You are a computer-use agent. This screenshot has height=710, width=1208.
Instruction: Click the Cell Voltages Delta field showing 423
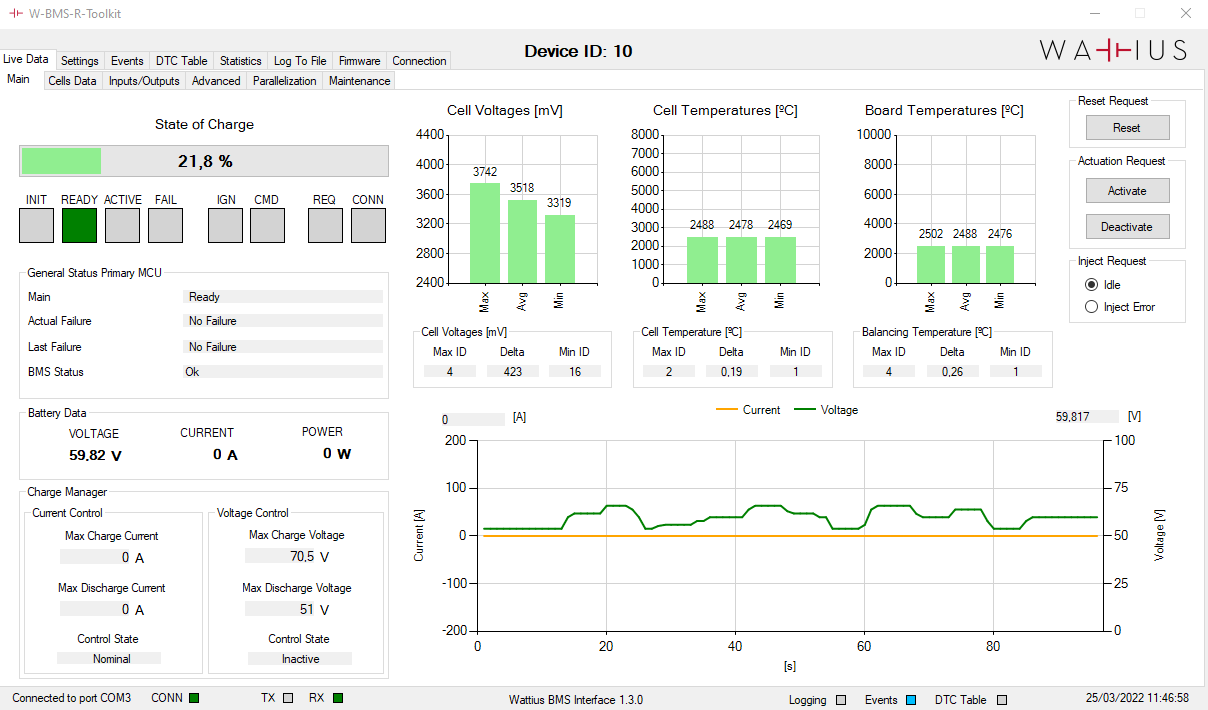click(x=512, y=372)
